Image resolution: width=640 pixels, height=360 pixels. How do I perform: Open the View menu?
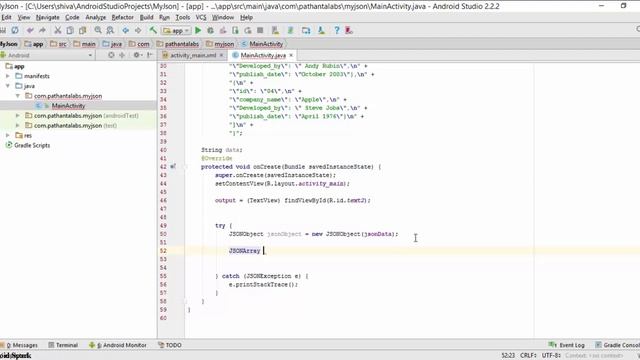pyautogui.click(x=24, y=17)
